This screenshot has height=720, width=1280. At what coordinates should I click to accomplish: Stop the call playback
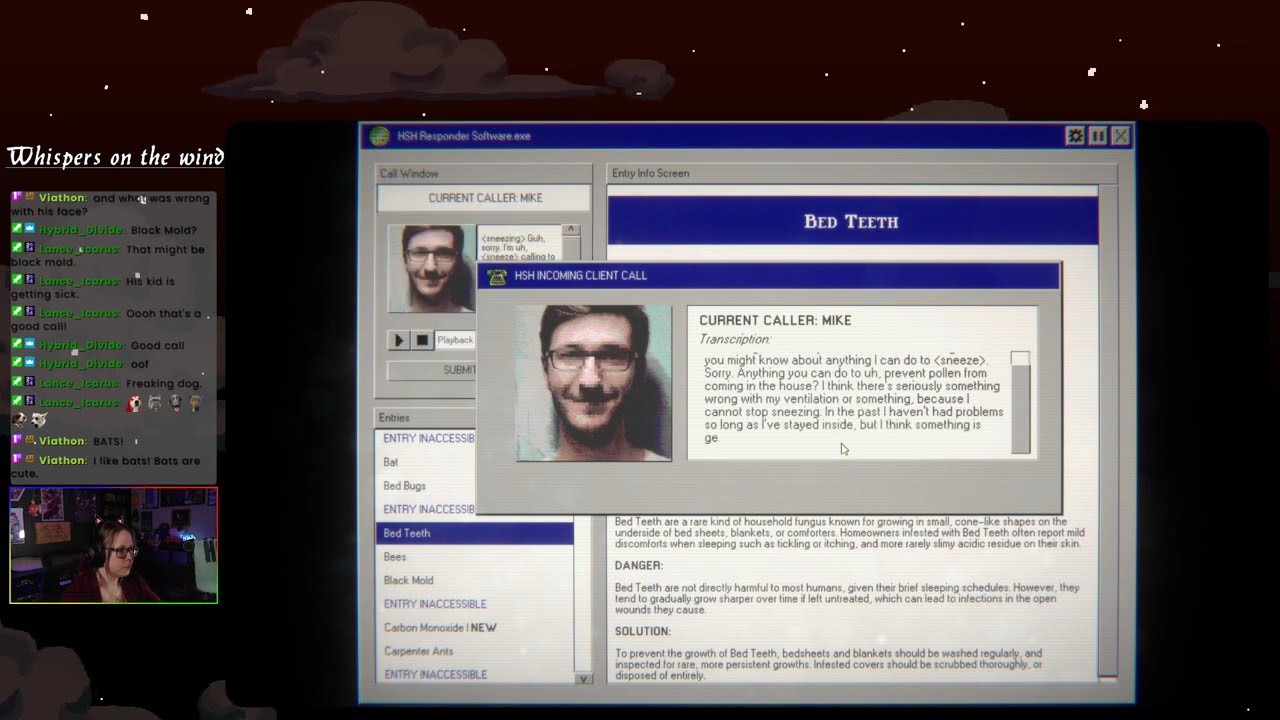[422, 340]
